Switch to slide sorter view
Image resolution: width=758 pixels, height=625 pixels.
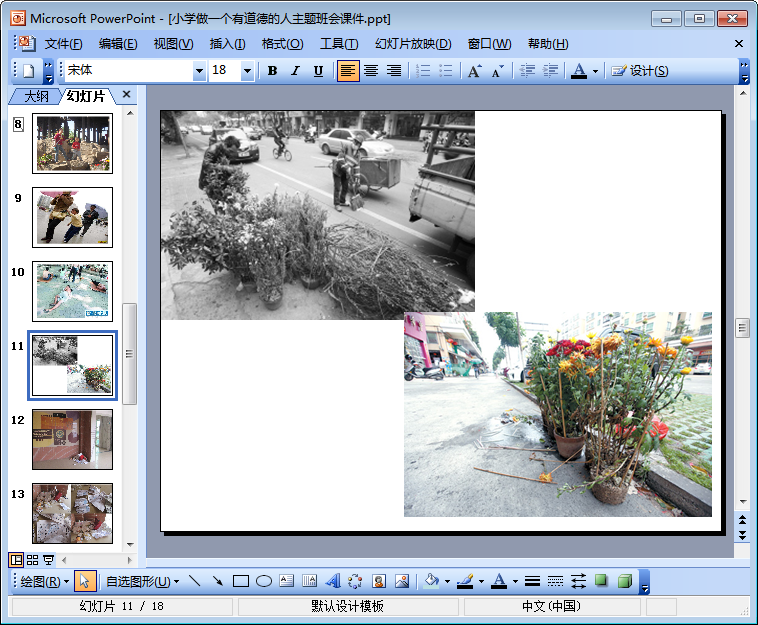click(32, 560)
